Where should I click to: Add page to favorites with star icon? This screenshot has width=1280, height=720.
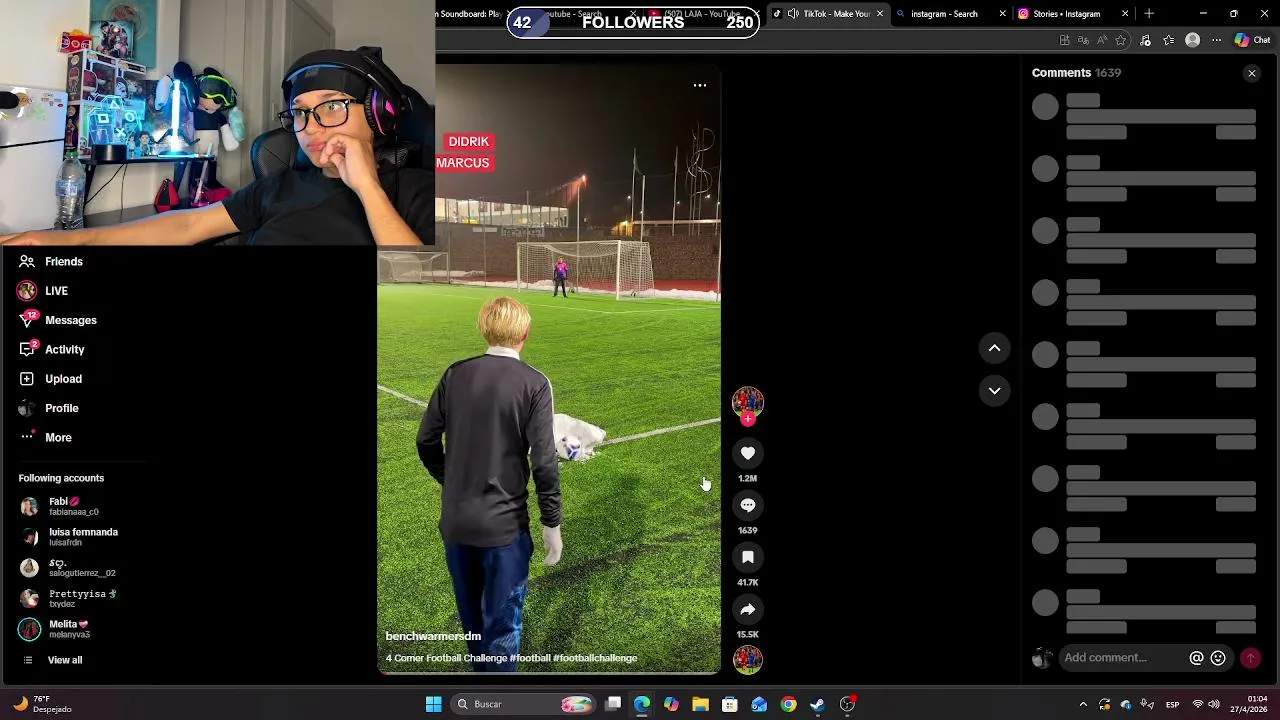[x=1121, y=40]
